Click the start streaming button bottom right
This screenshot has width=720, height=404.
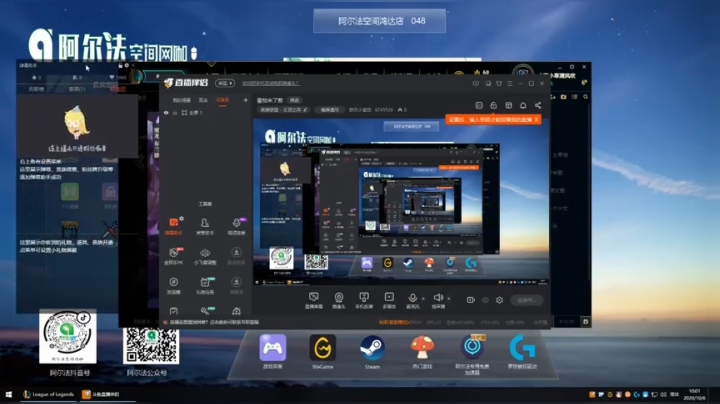click(526, 300)
